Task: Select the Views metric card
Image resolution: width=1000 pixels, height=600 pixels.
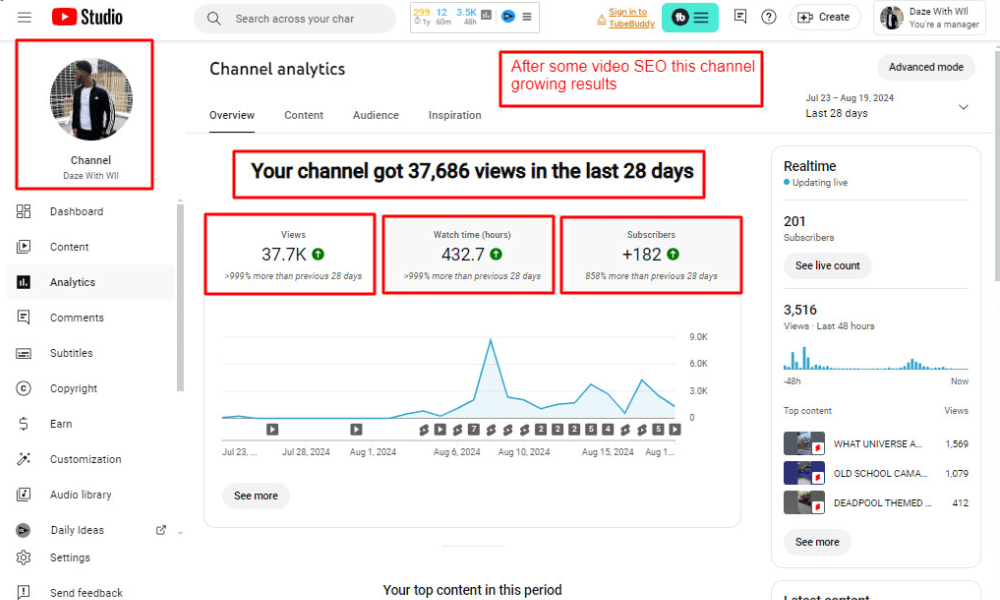Action: (x=291, y=254)
